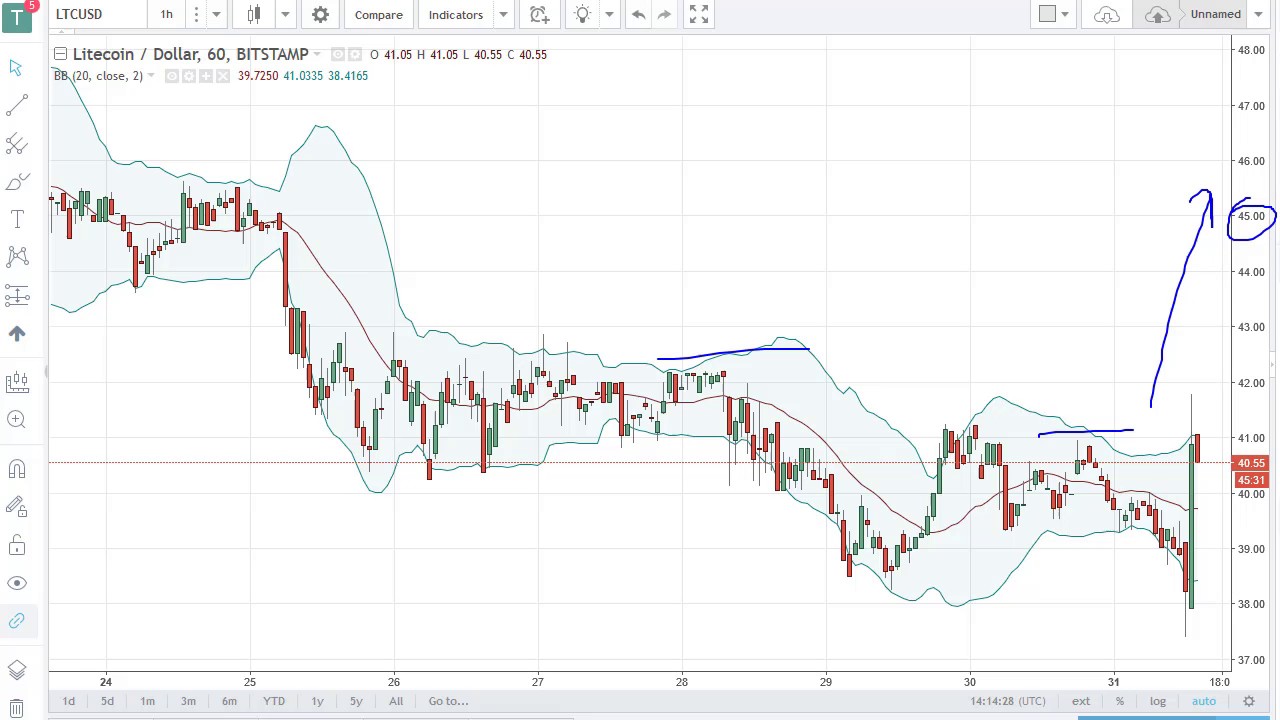Toggle hide all drawings eye icon
This screenshot has width=1280, height=720.
click(x=16, y=583)
